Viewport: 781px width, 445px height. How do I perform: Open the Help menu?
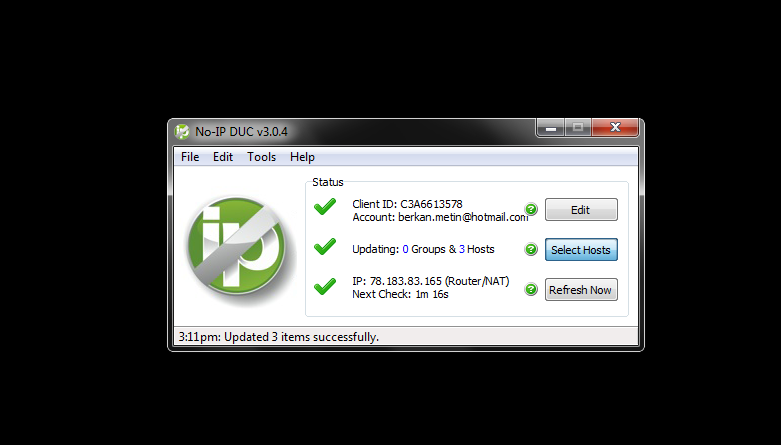point(302,157)
